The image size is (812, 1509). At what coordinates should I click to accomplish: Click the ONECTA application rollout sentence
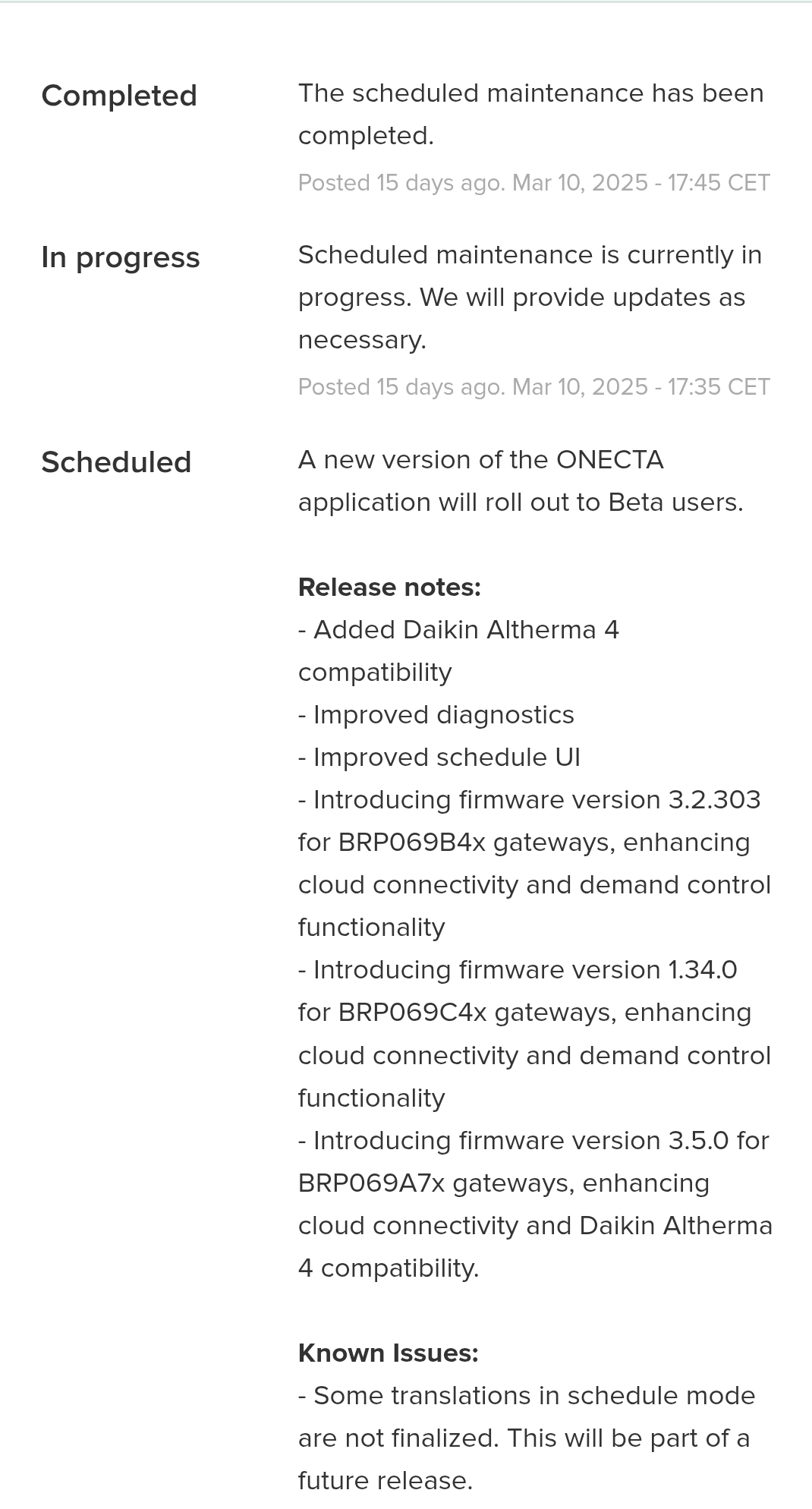pos(521,481)
